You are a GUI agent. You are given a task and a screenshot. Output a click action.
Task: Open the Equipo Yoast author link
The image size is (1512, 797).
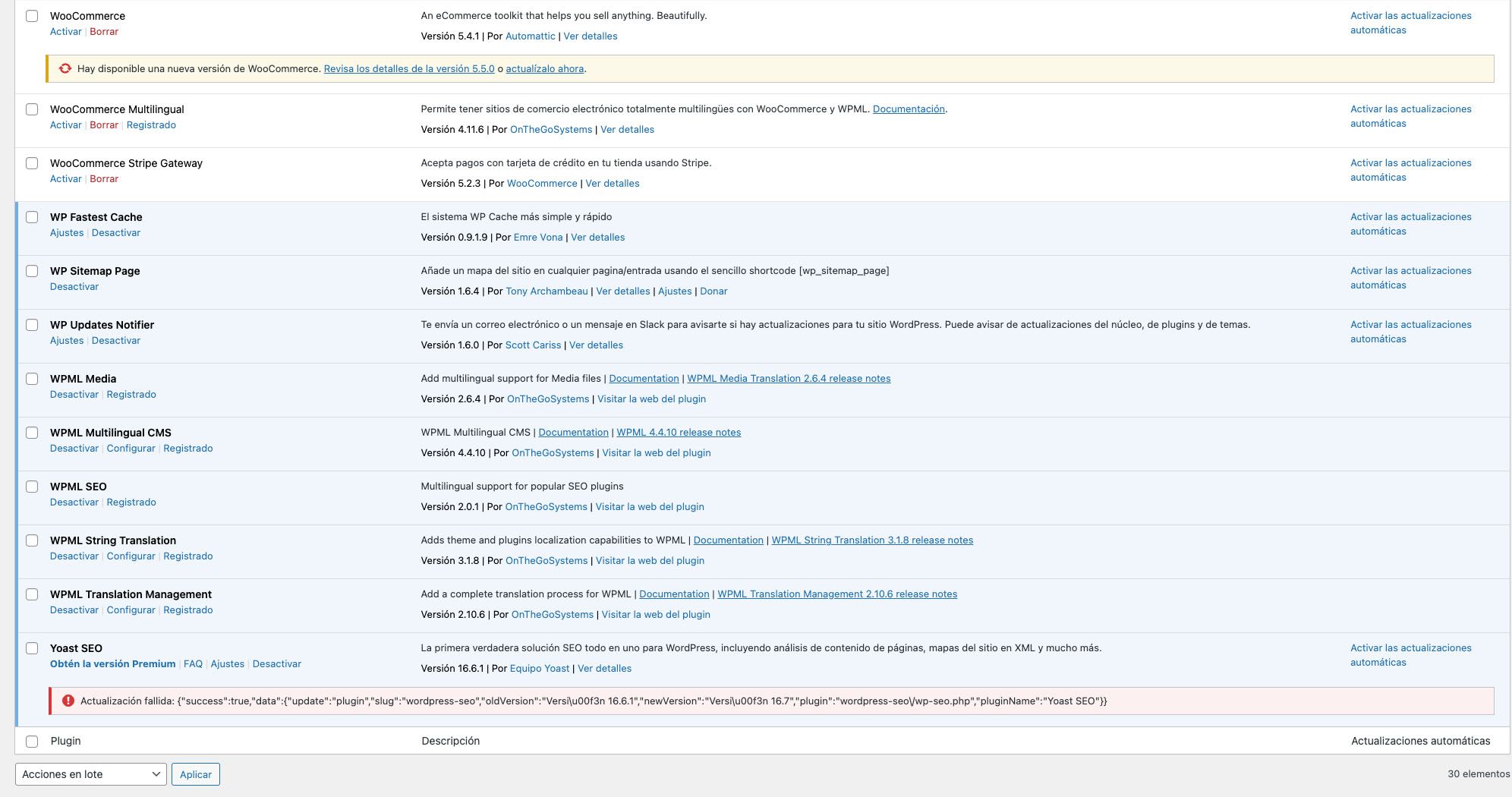coord(540,668)
